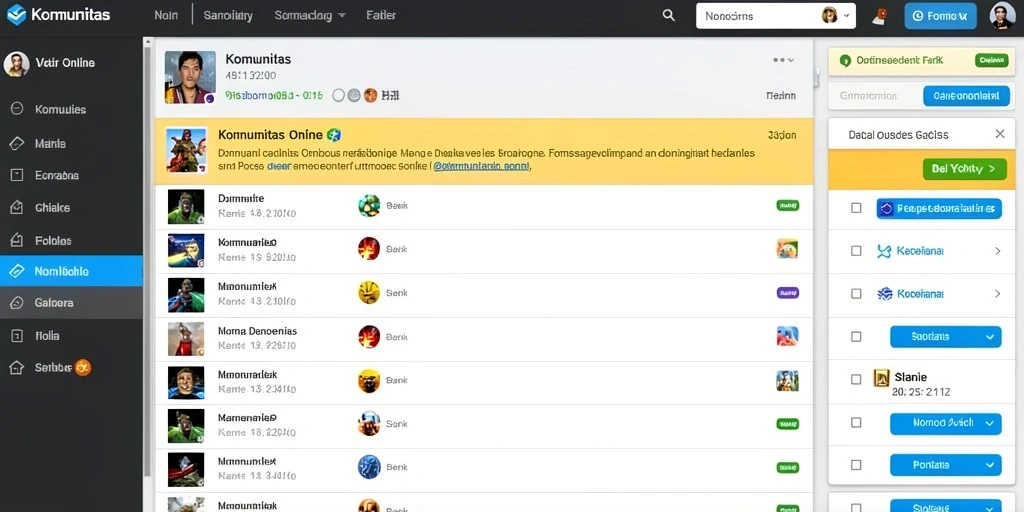Open the Komunitas logo icon at top left
Screen dimensions: 1024x512
(16, 14)
